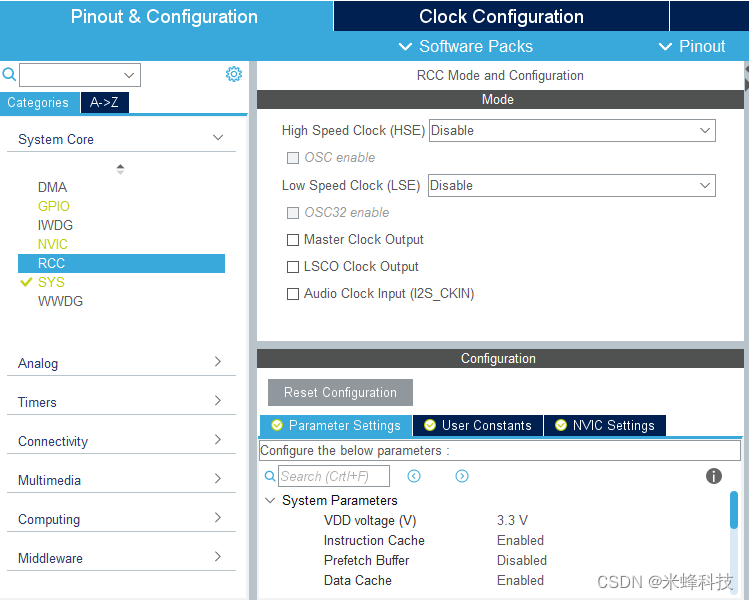Click the VDD voltage value 3.3 V

[512, 520]
